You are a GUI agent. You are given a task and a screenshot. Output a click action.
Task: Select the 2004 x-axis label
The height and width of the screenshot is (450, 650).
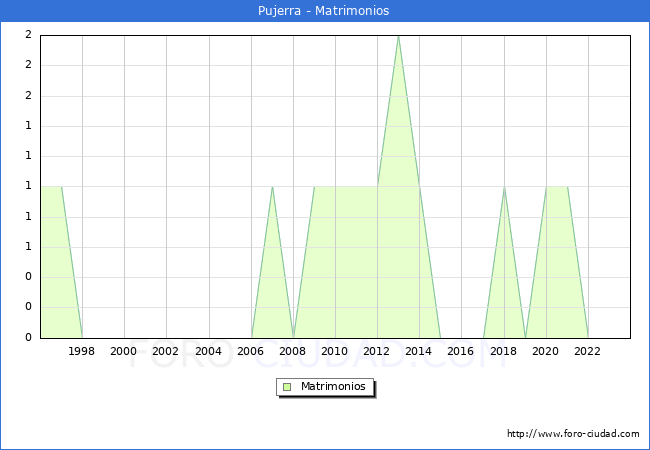click(x=208, y=351)
